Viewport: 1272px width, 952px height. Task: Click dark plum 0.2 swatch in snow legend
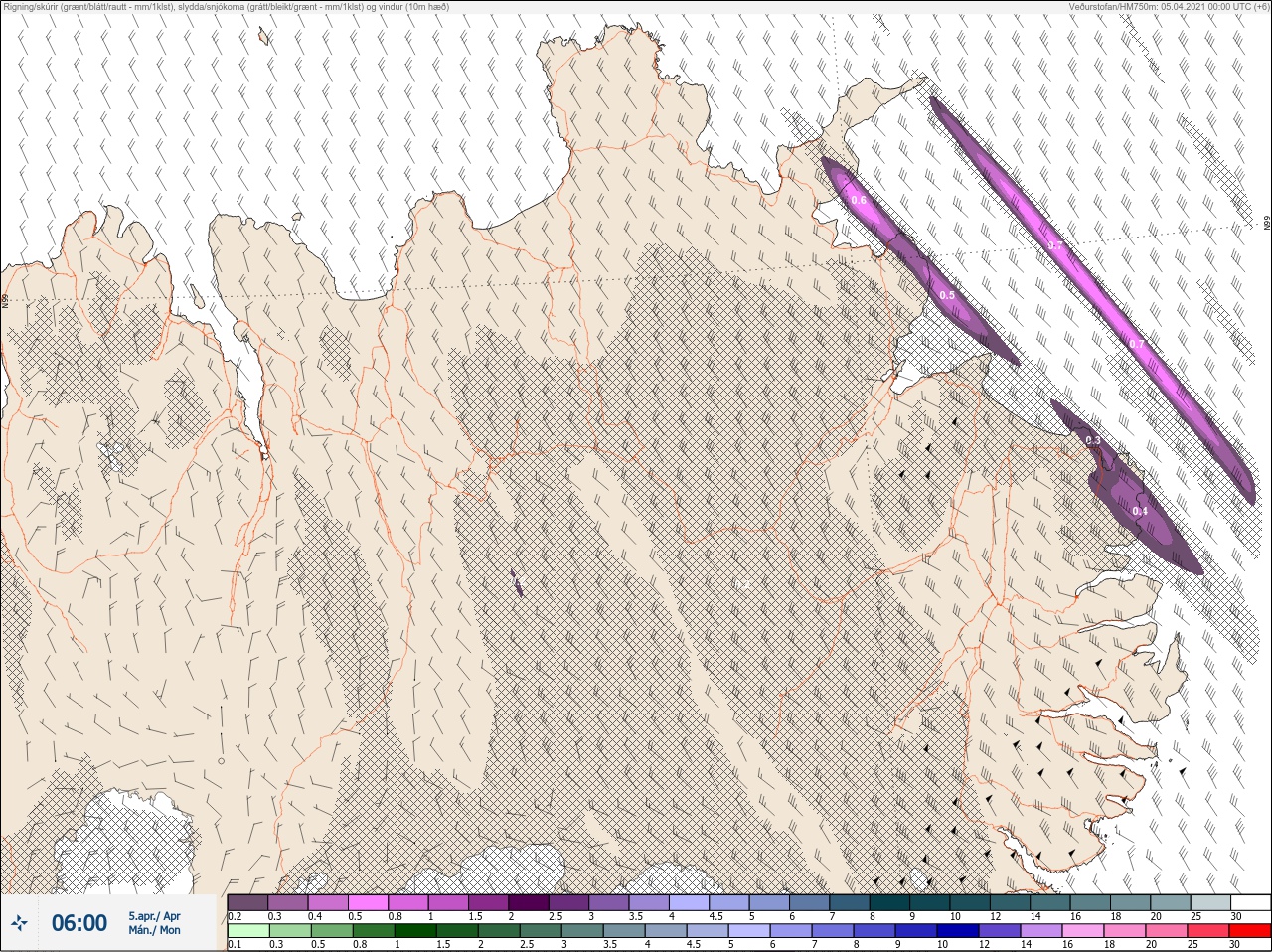pos(247,903)
